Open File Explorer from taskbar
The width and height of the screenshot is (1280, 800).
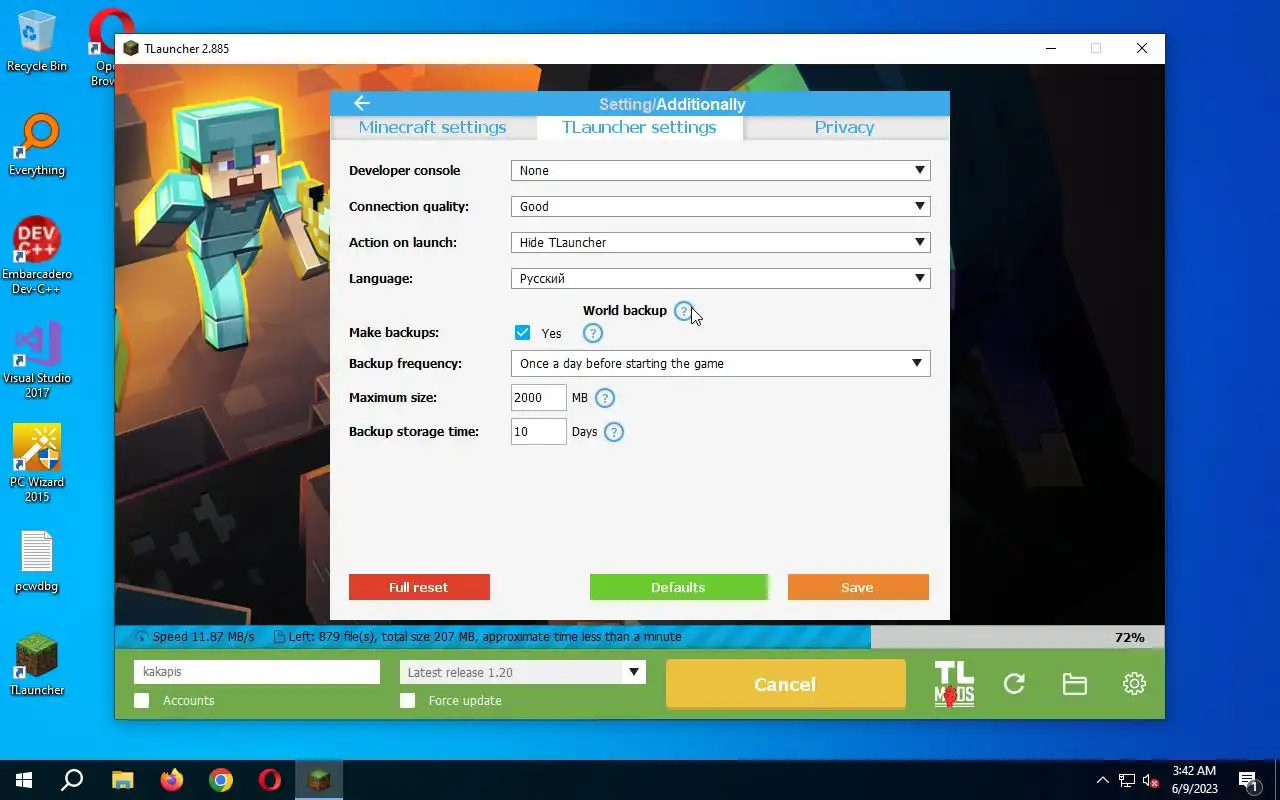(x=122, y=780)
